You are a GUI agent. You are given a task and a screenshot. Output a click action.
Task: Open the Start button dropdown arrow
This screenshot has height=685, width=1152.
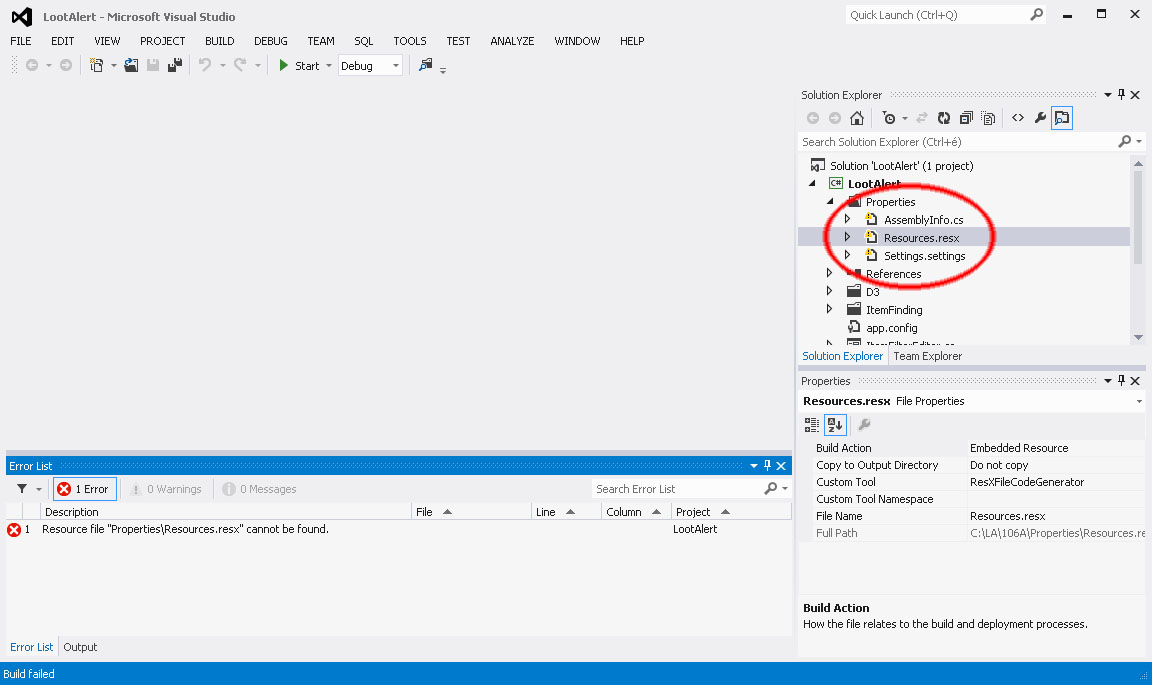[328, 65]
